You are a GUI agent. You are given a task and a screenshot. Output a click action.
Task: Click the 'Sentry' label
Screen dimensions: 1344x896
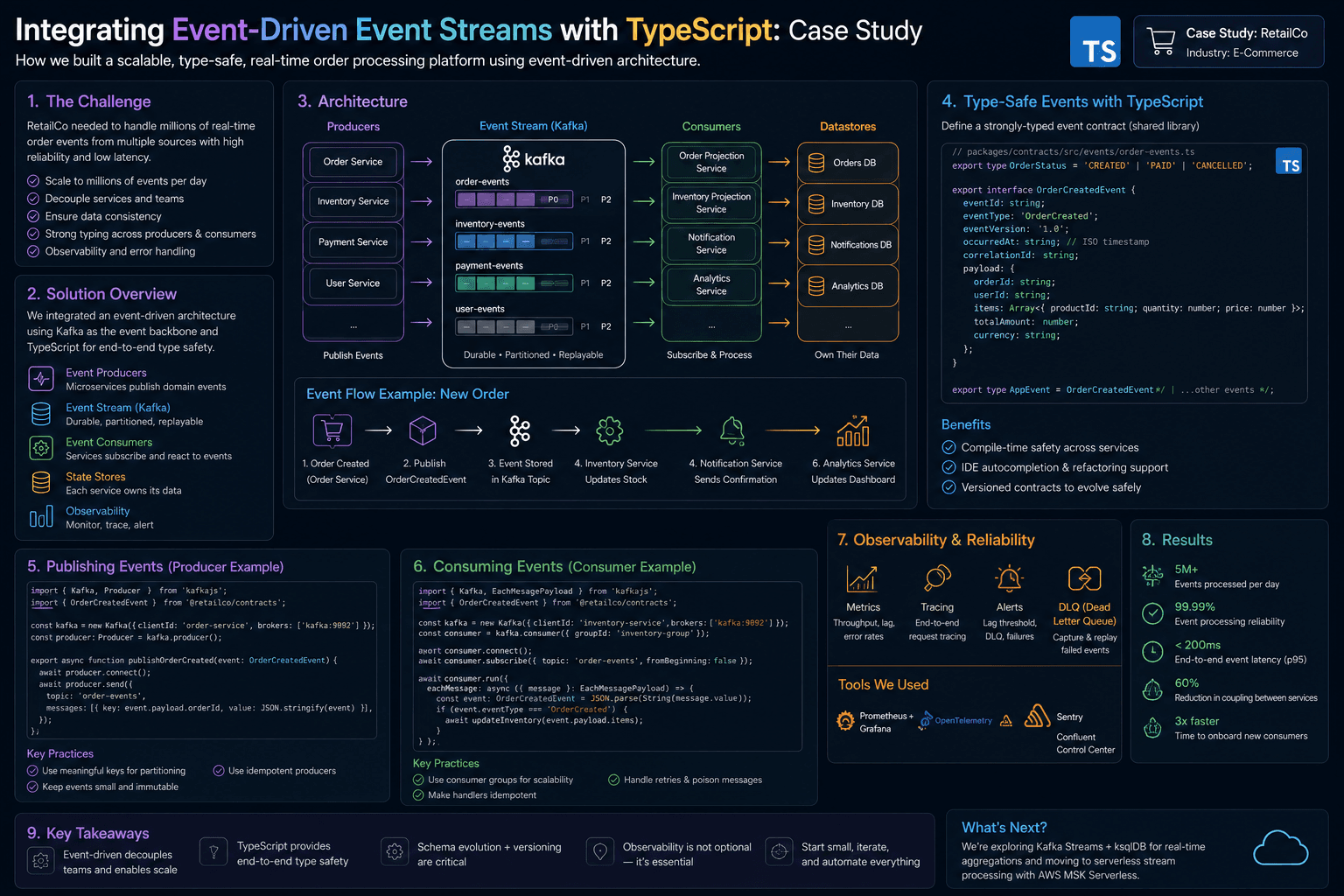[1069, 717]
